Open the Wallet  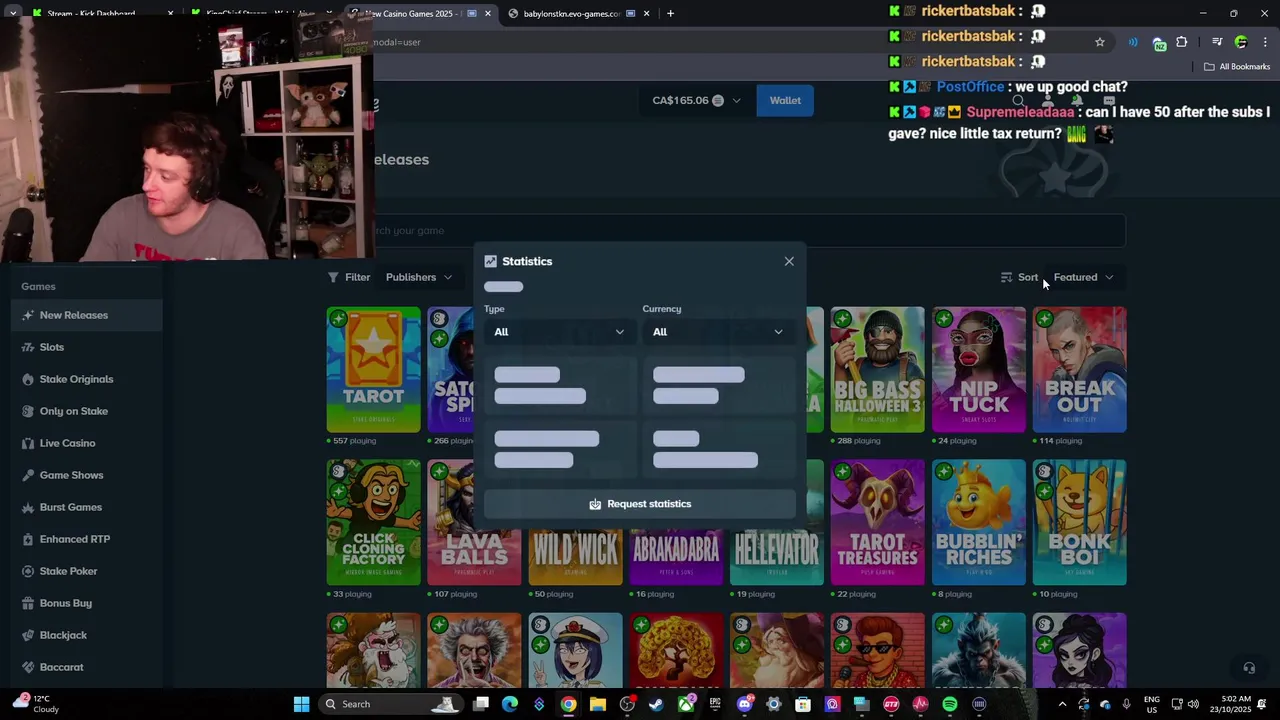pos(785,100)
